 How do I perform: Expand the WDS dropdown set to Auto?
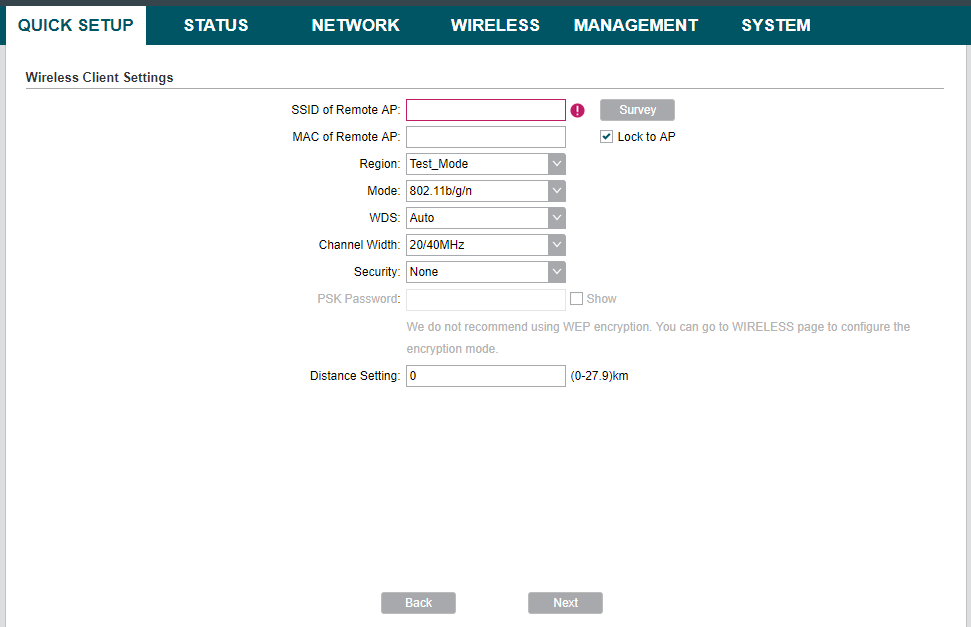coord(557,217)
